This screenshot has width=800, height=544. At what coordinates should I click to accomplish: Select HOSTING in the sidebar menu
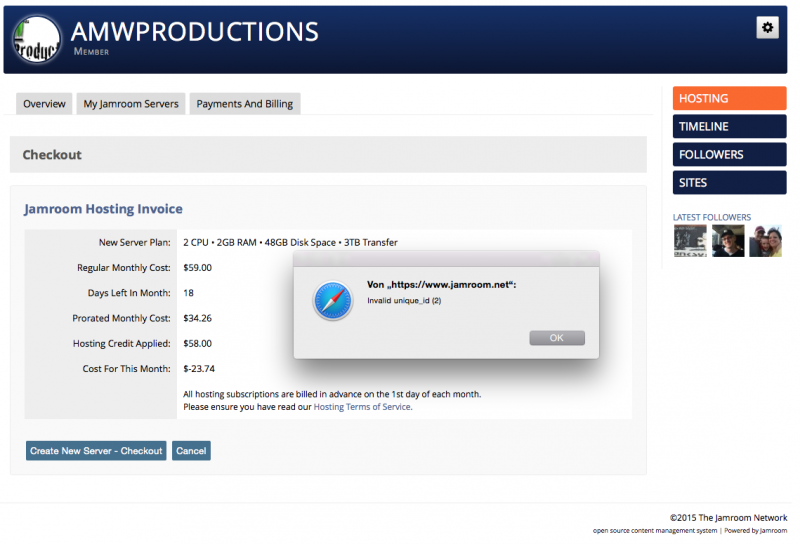pos(729,98)
